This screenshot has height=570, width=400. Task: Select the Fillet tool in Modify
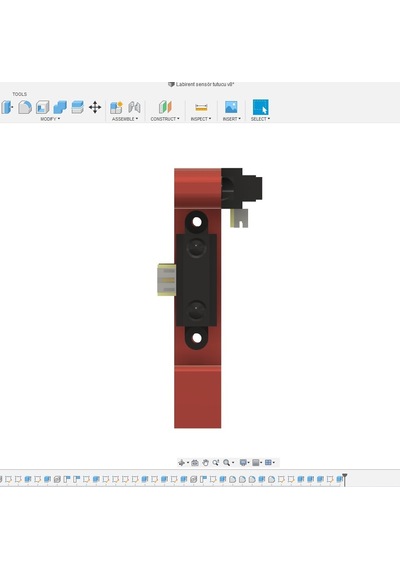tap(25, 107)
